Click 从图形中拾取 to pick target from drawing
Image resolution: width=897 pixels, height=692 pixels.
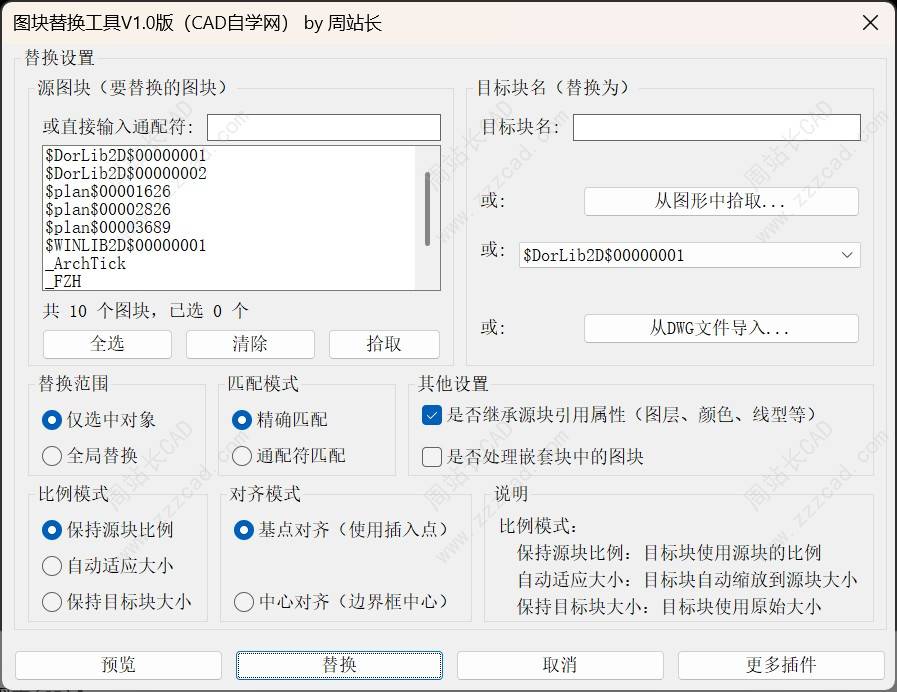[x=721, y=201]
